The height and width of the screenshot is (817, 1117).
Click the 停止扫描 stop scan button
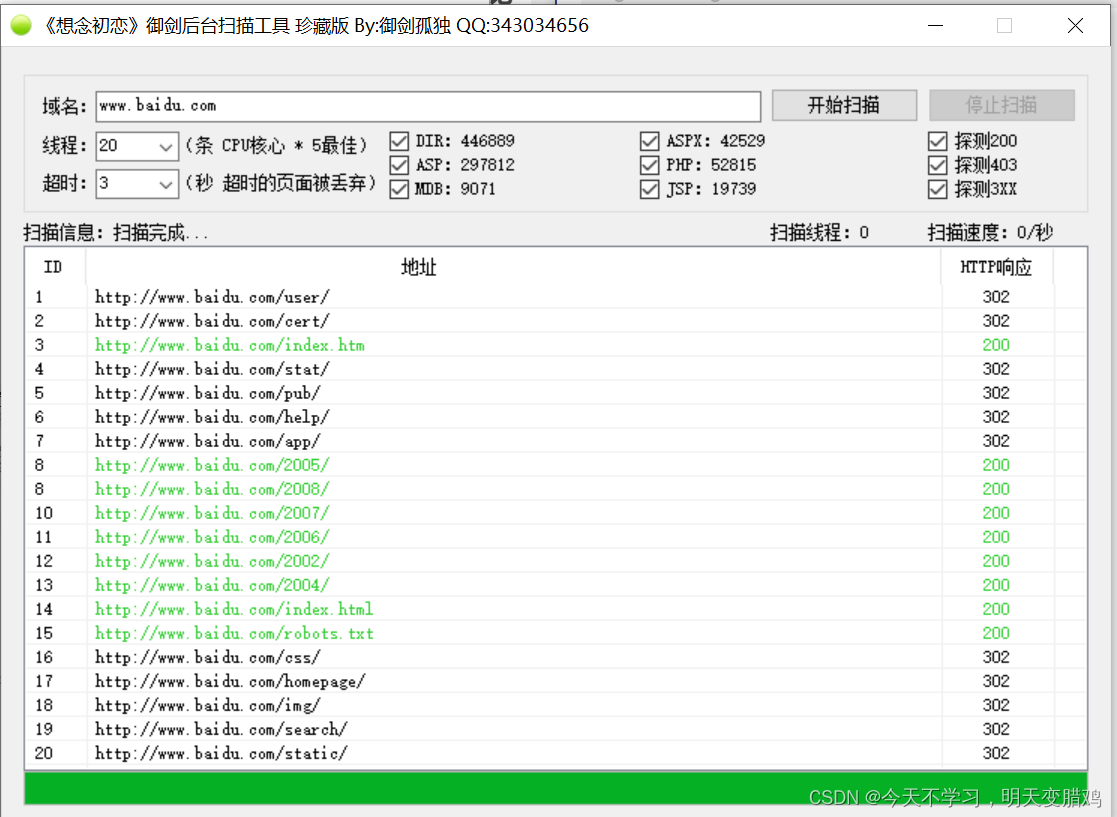[1002, 105]
